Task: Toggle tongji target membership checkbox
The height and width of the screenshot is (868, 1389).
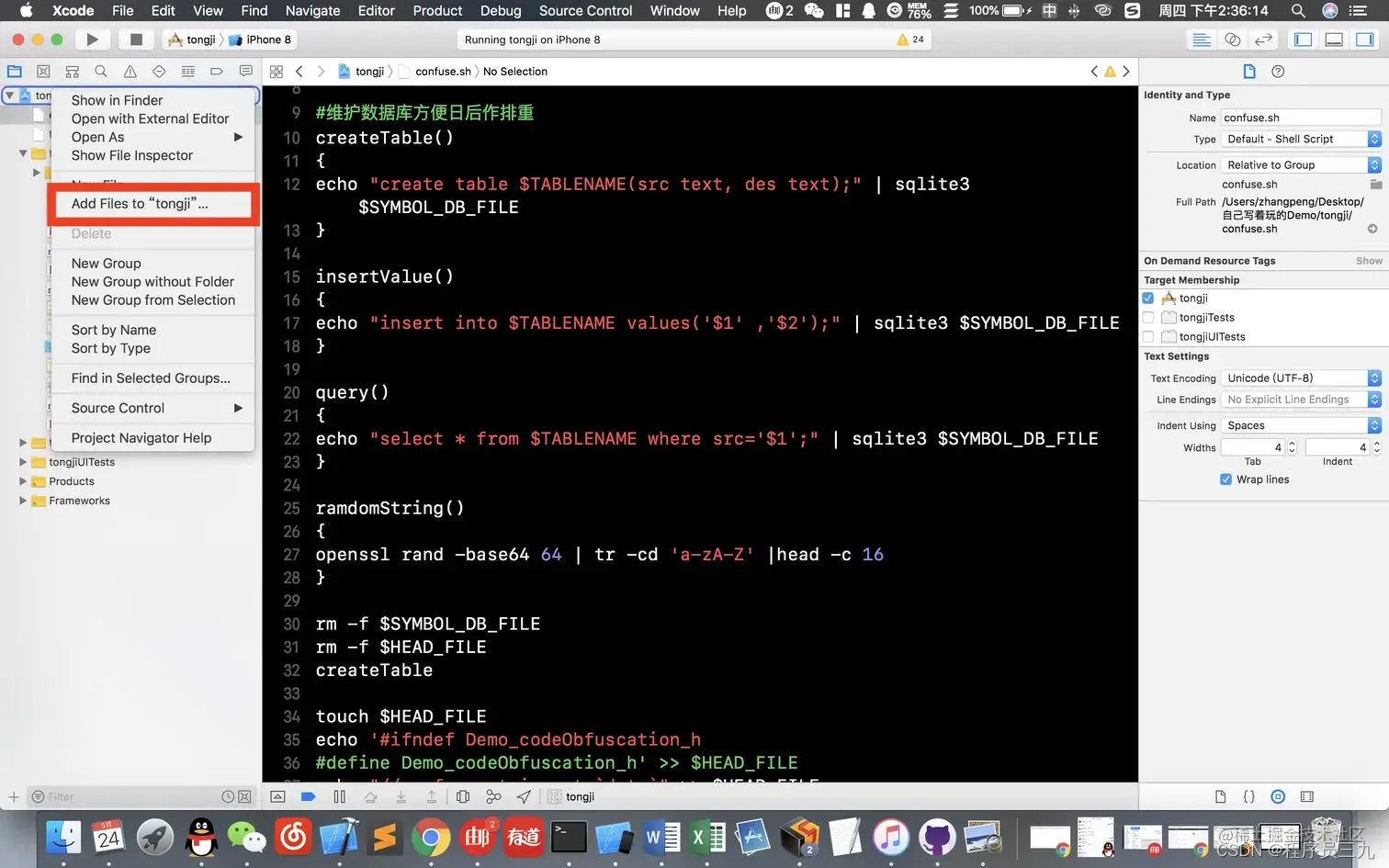Action: click(x=1148, y=299)
